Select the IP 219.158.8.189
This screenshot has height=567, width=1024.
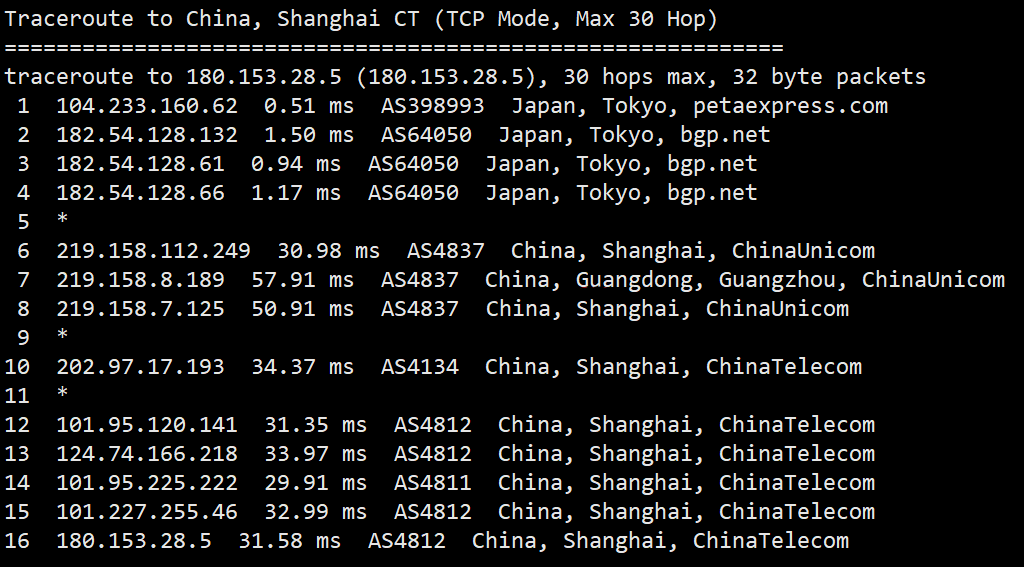(x=140, y=279)
